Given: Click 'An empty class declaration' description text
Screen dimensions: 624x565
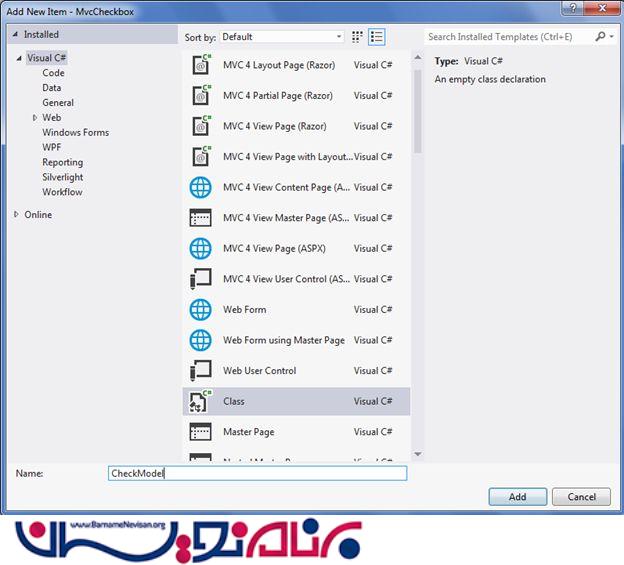Looking at the screenshot, I should tap(490, 79).
